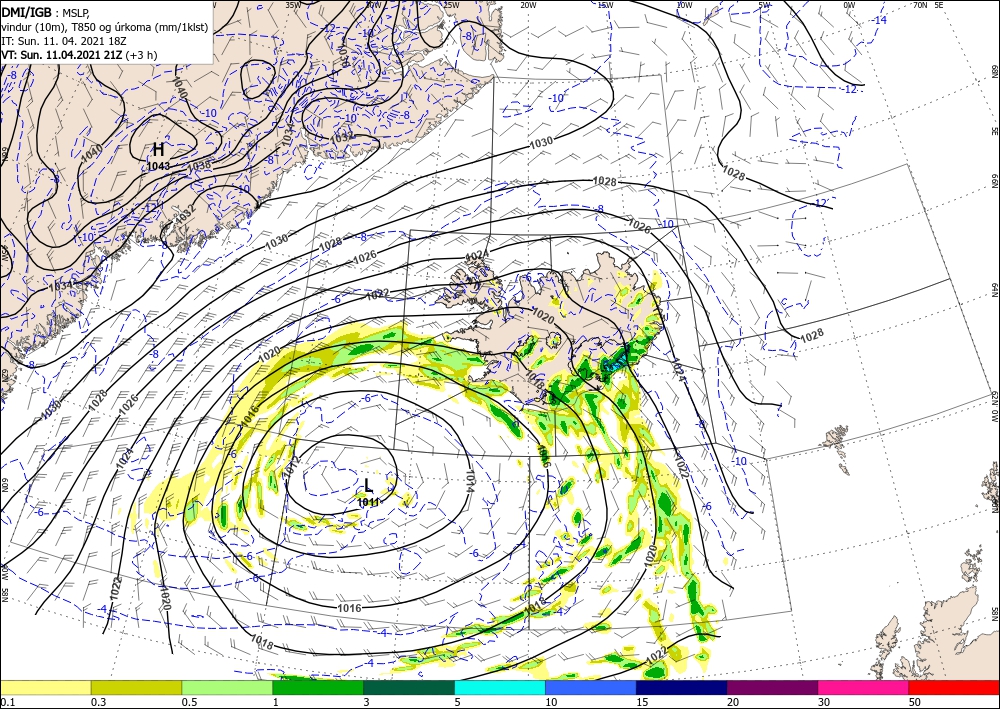Select the green 1–3 legend color band
1000x709 pixels.
tap(318, 687)
